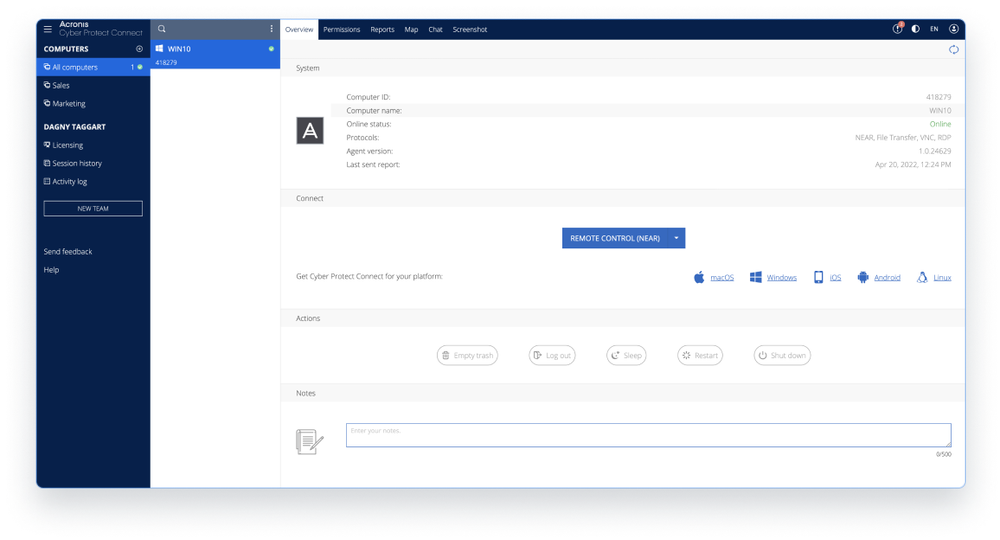Select All computers group
The image size is (1000, 540).
[x=93, y=67]
